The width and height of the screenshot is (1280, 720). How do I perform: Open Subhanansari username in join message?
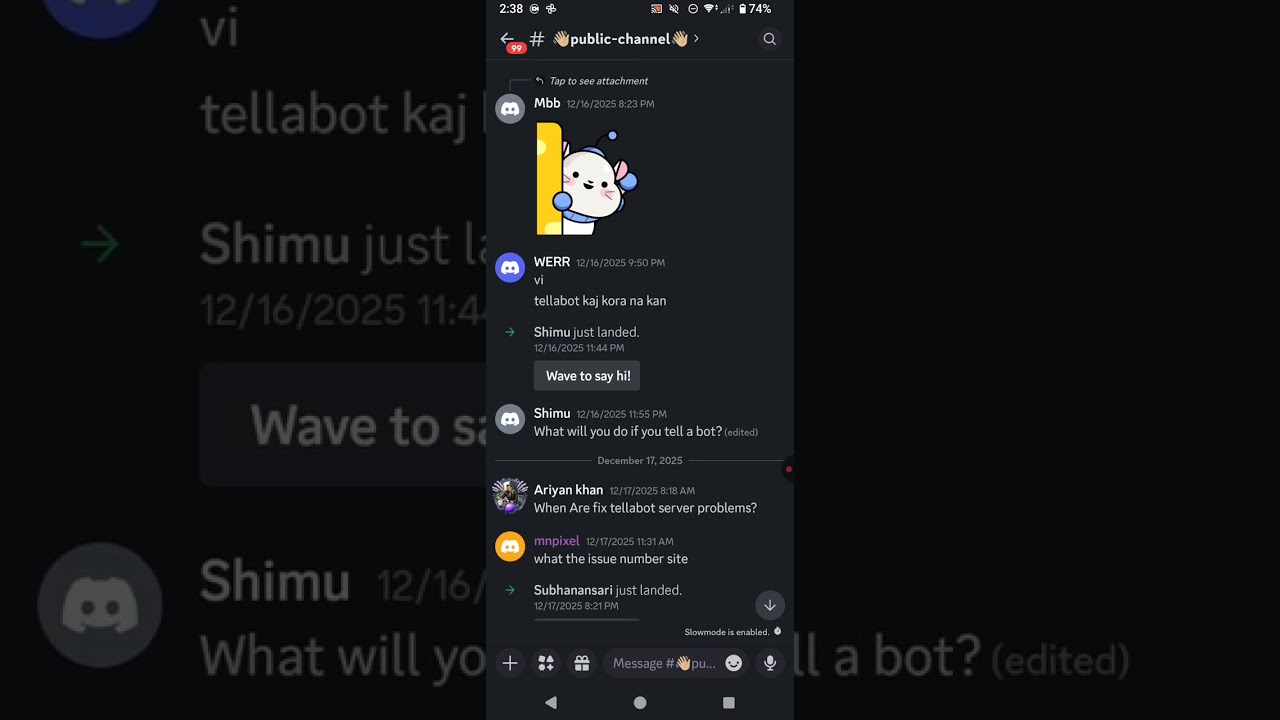[573, 590]
